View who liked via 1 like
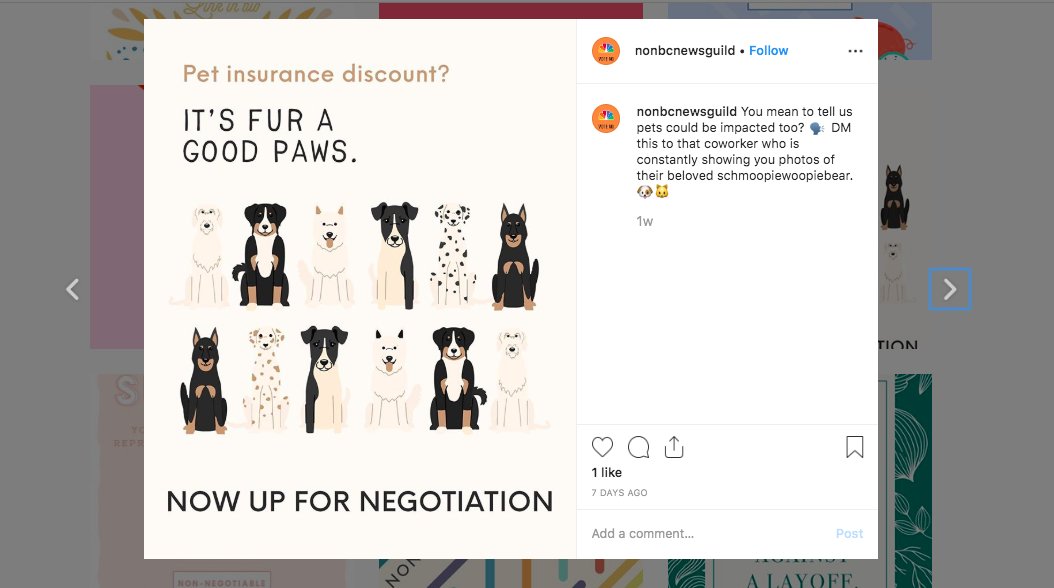The width and height of the screenshot is (1054, 588). [x=606, y=472]
